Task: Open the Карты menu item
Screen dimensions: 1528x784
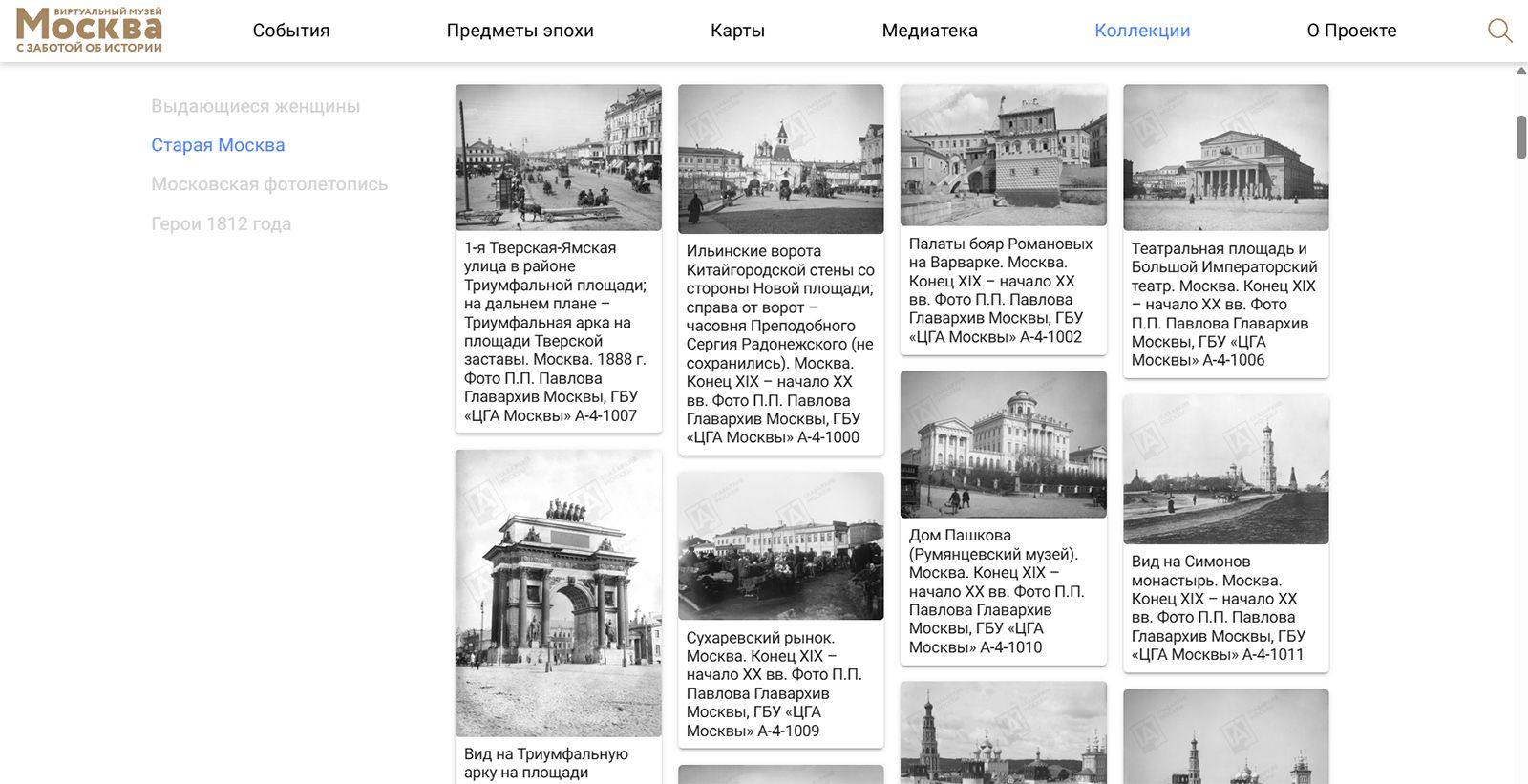Action: tap(737, 31)
